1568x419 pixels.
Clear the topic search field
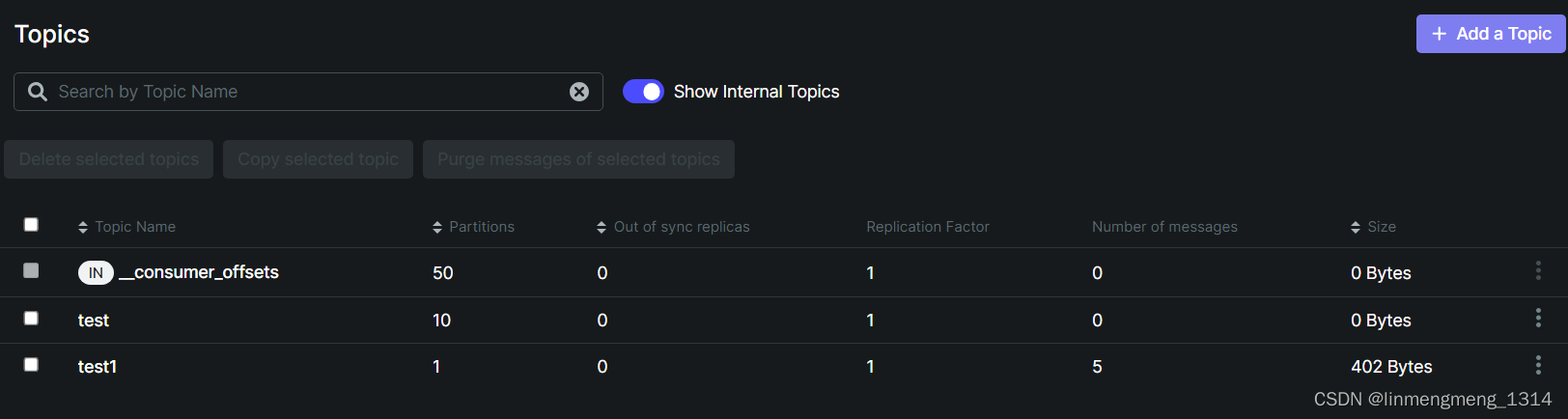[579, 92]
